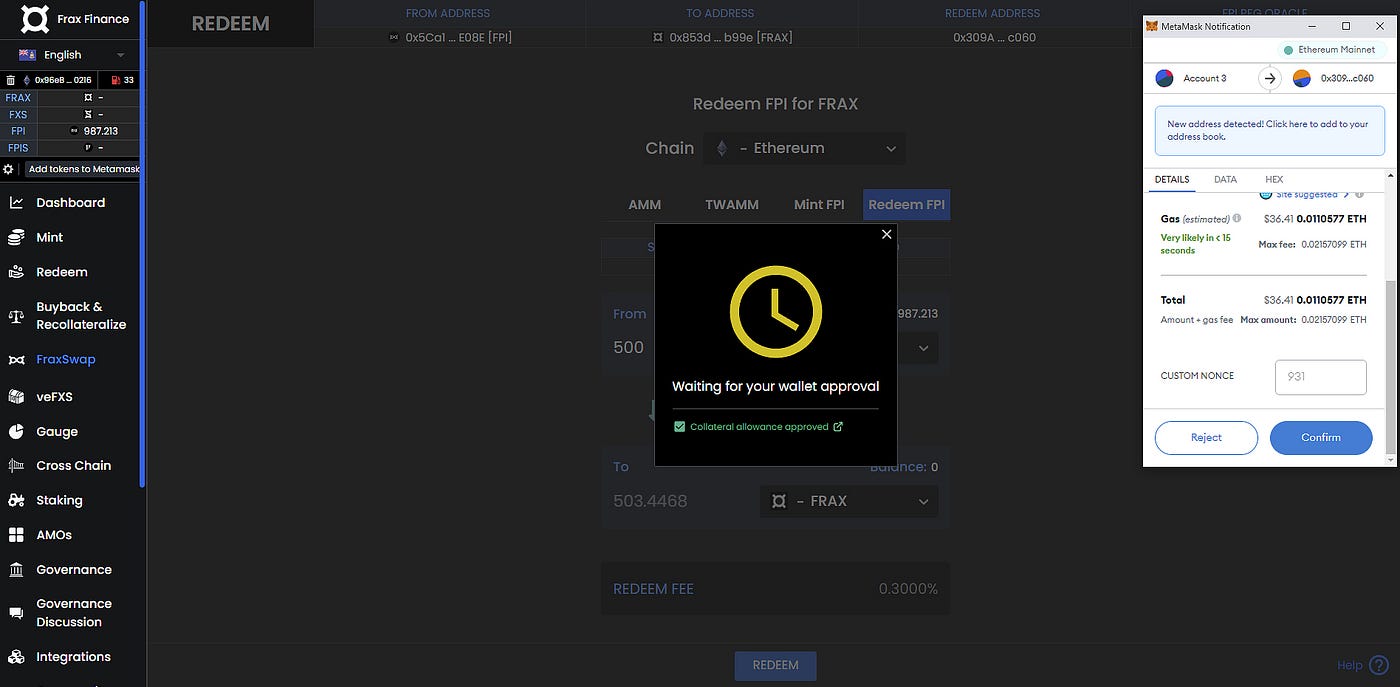Screen dimensions: 1400x687
Task: Click the red gas pump icon
Action: (x=116, y=80)
